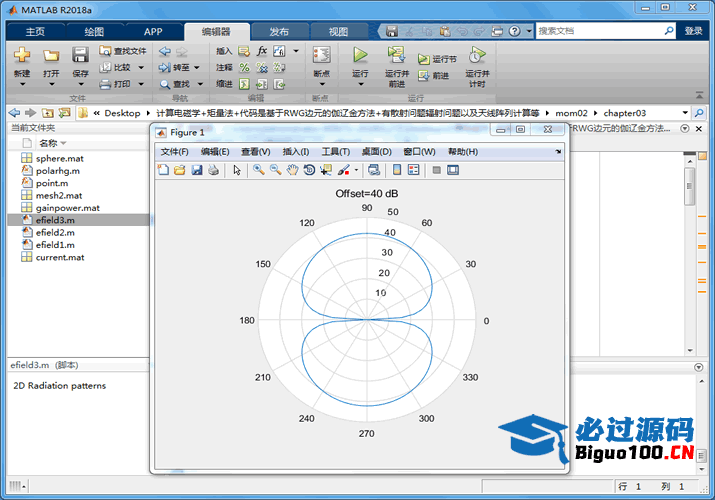The height and width of the screenshot is (500, 715).
Task: Run the script with green Run arrow
Action: [x=360, y=55]
